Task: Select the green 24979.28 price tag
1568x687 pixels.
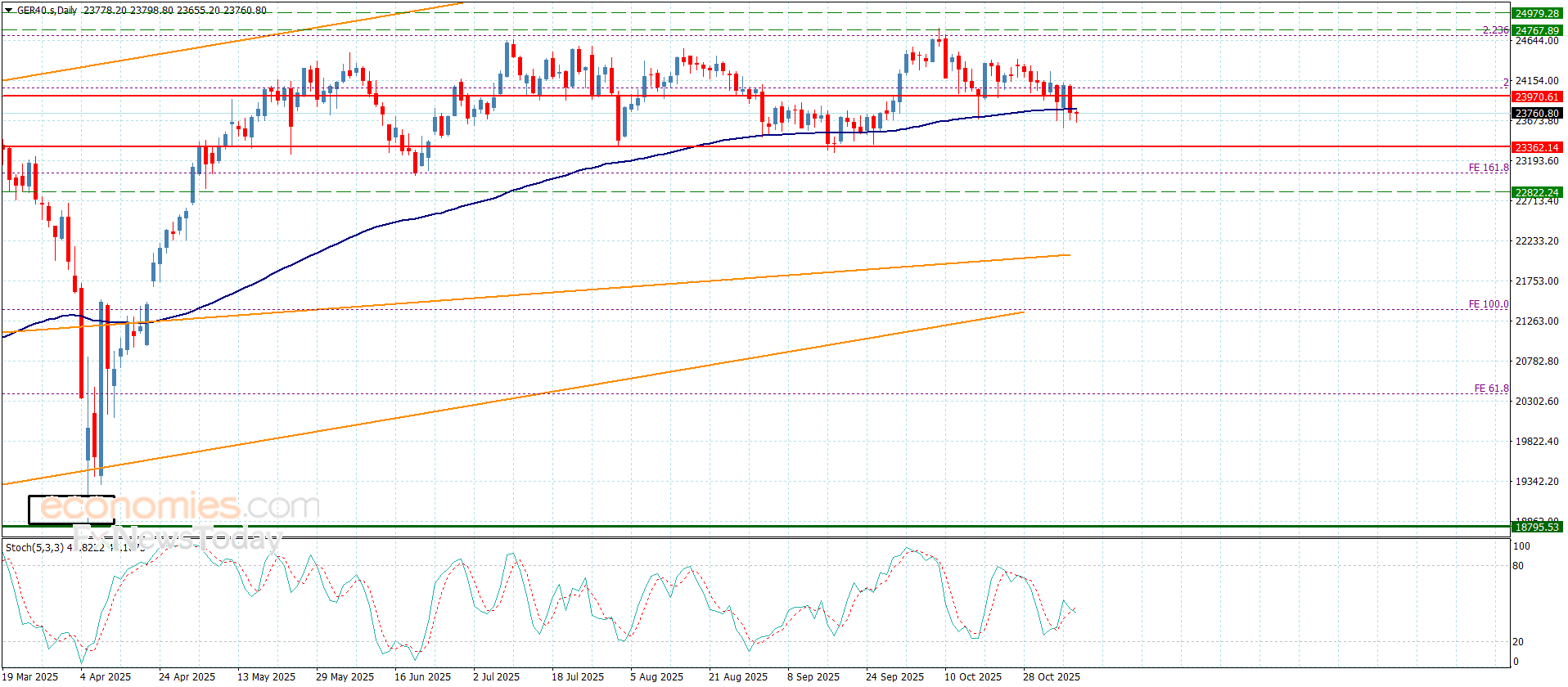Action: [1536, 13]
